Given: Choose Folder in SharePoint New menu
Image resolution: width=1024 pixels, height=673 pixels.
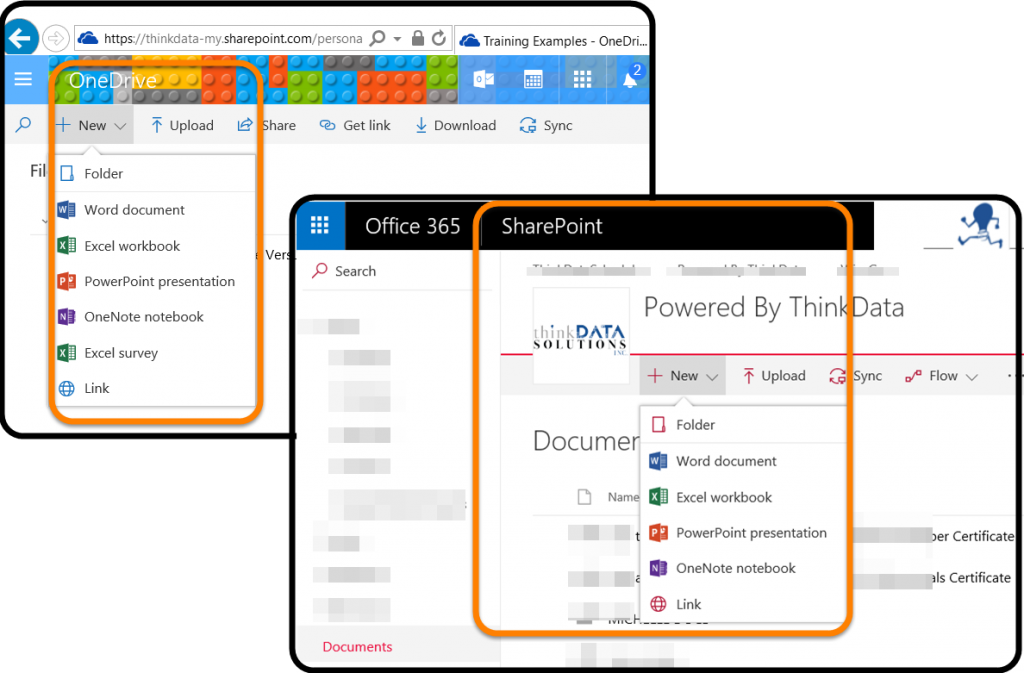Looking at the screenshot, I should click(743, 425).
